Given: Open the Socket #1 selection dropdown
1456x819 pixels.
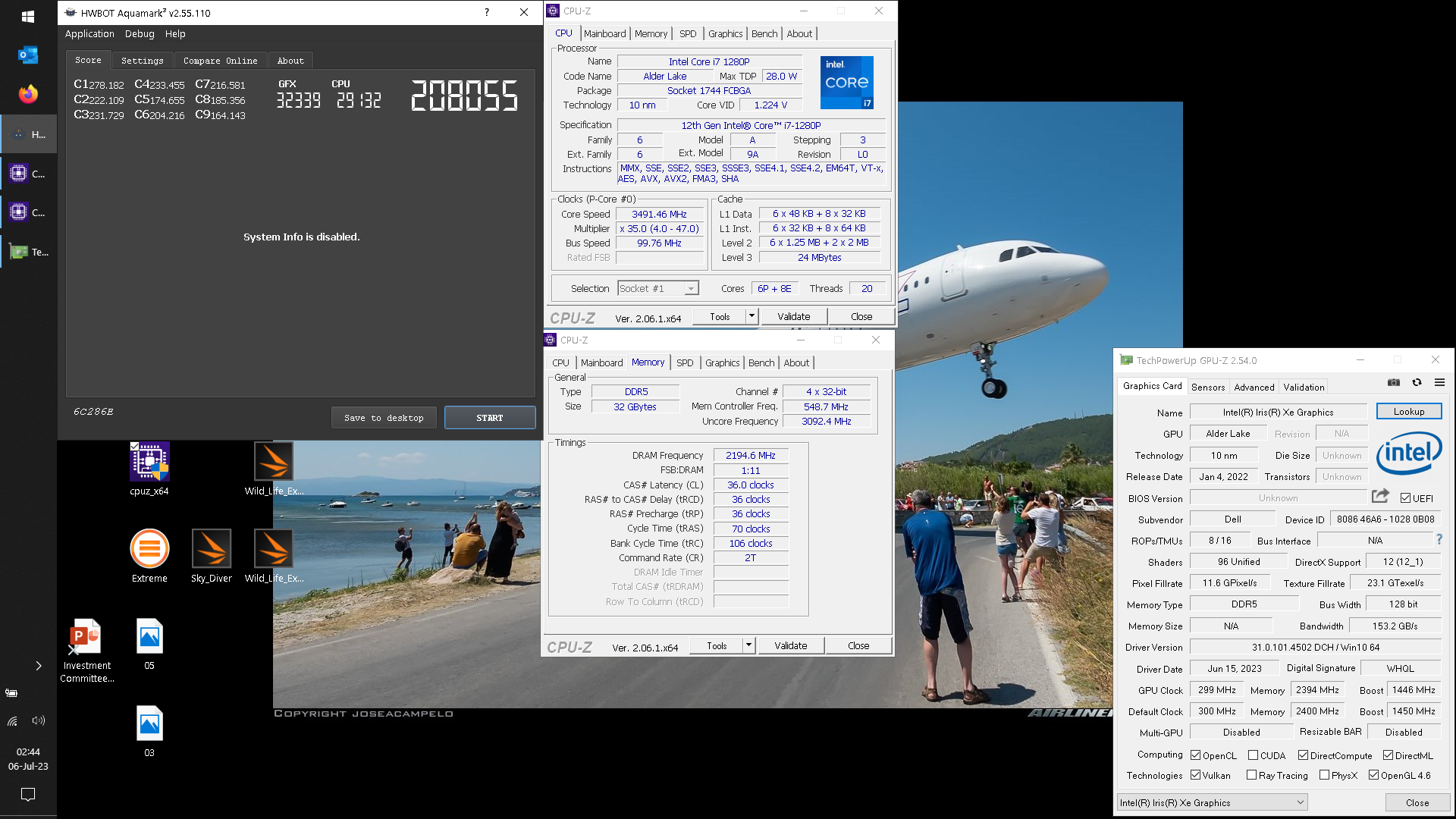Looking at the screenshot, I should [658, 288].
